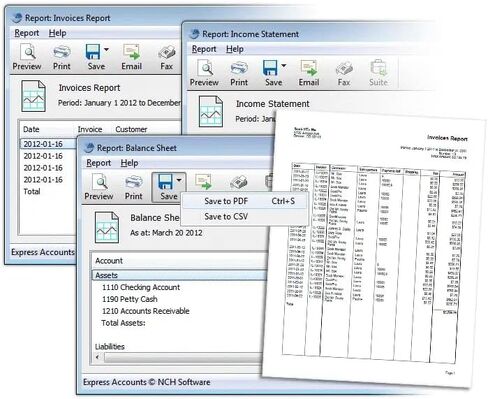Click Email icon in Income Statement toolbar
The image size is (488, 399).
(x=309, y=73)
